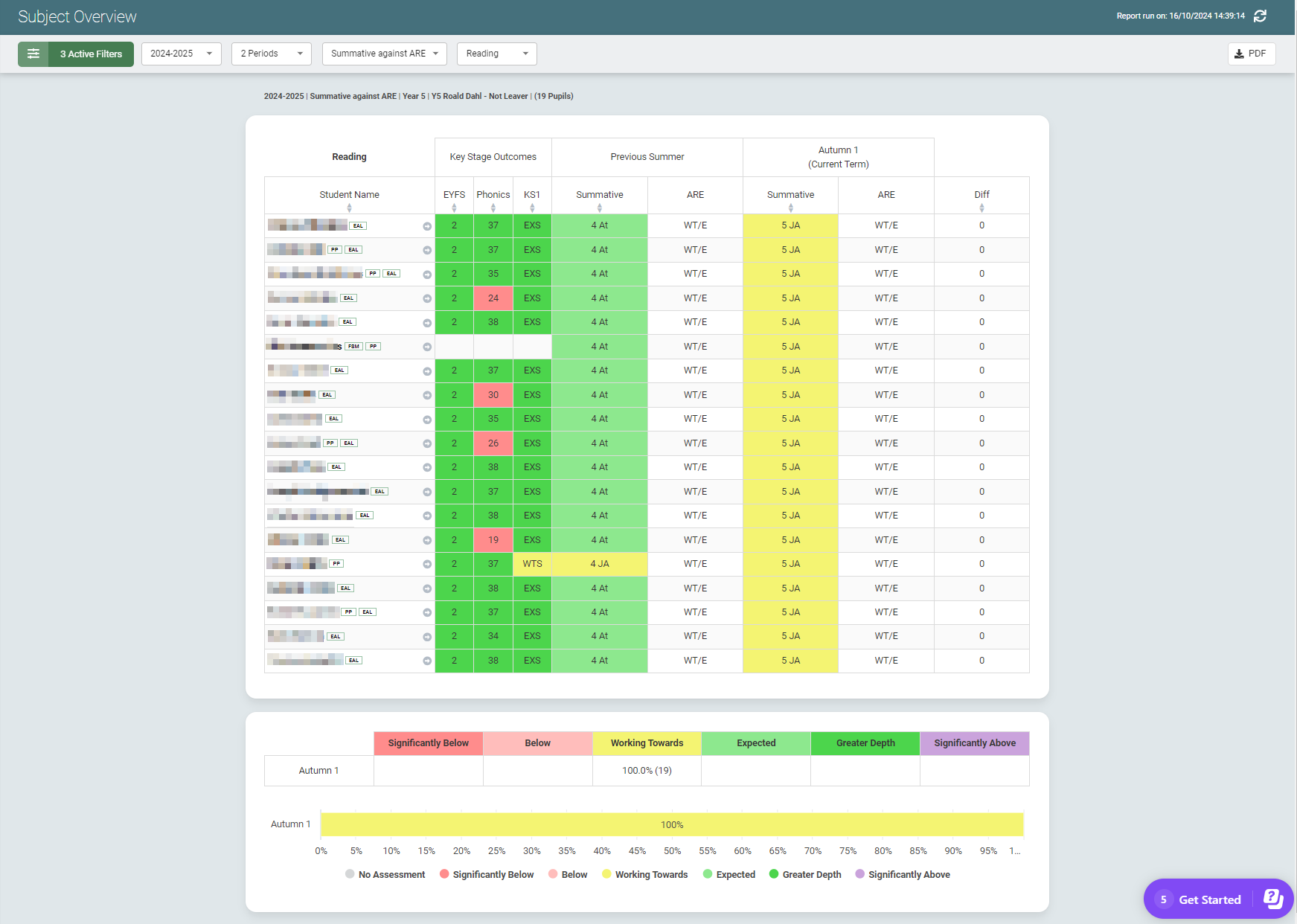1297x924 pixels.
Task: Open the 2024-2025 year dropdown
Action: pyautogui.click(x=181, y=54)
